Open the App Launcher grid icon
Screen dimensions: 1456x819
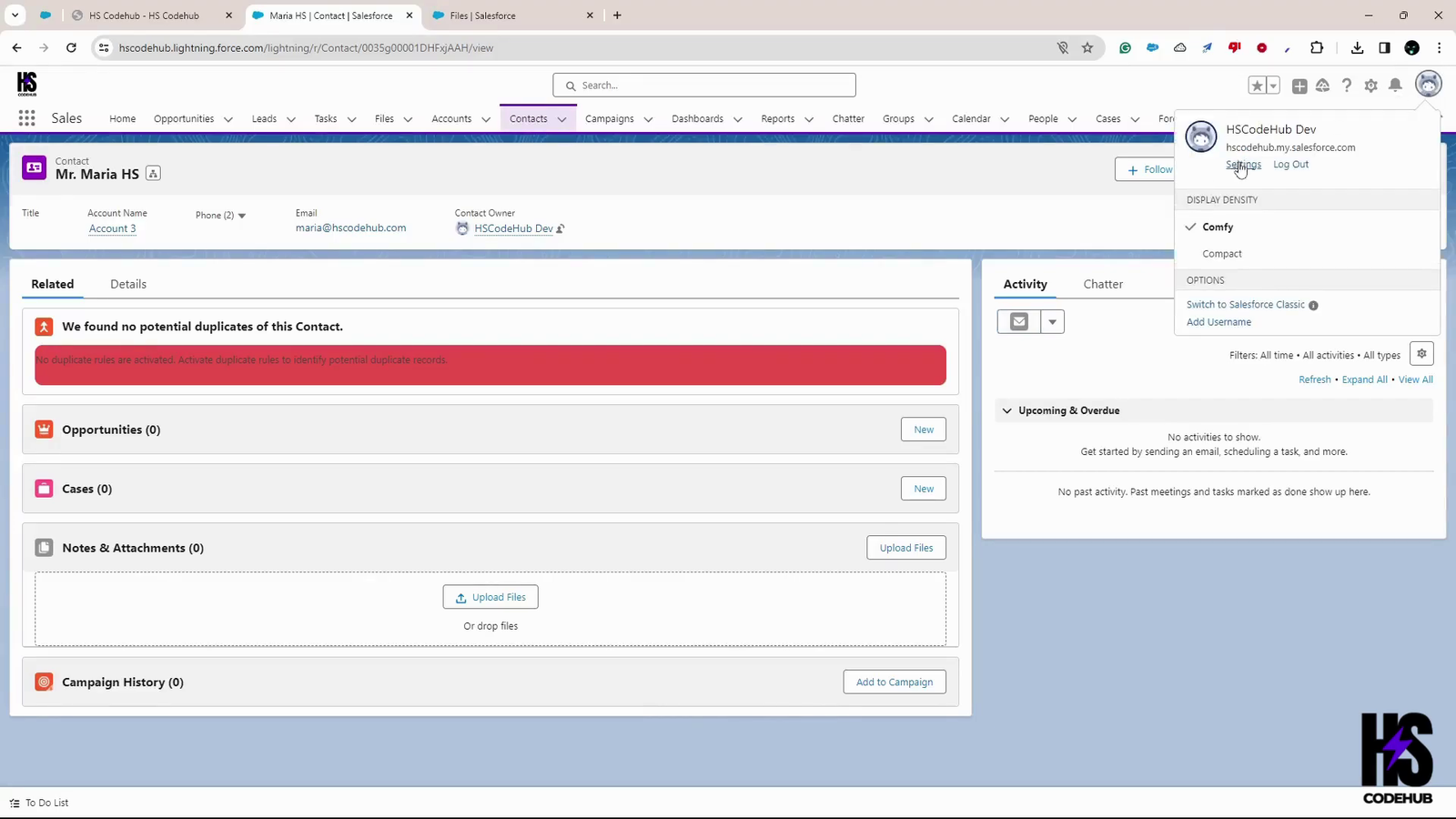pyautogui.click(x=26, y=118)
